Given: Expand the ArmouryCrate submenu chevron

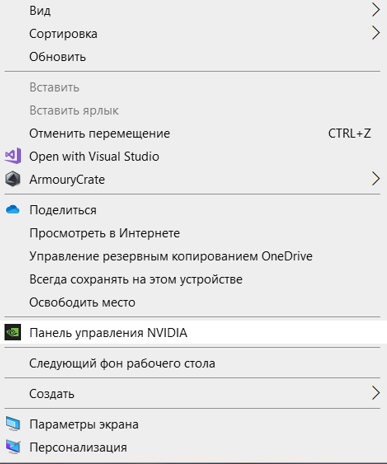Looking at the screenshot, I should click(x=376, y=179).
